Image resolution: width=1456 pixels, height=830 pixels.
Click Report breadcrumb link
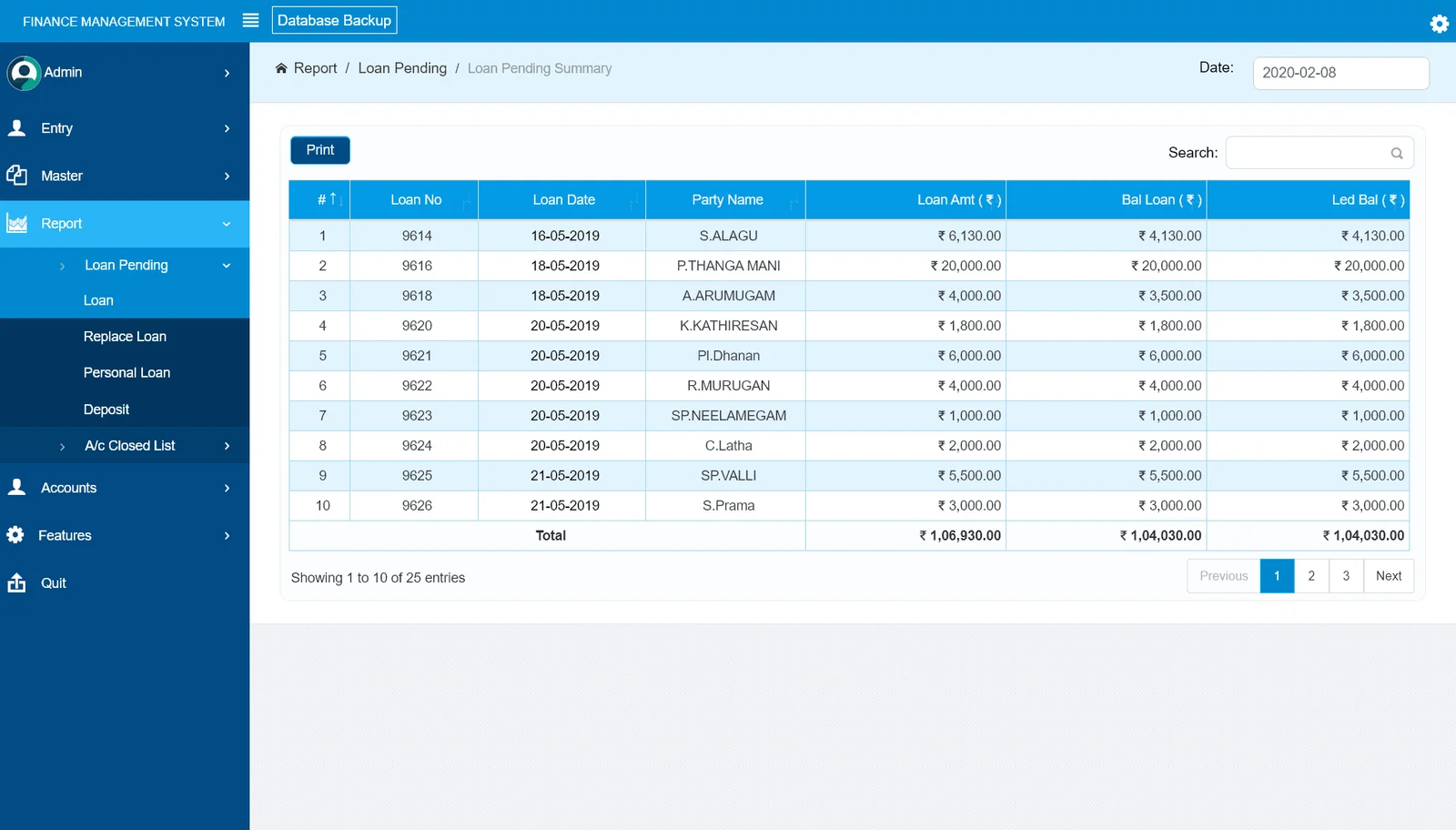pos(315,68)
